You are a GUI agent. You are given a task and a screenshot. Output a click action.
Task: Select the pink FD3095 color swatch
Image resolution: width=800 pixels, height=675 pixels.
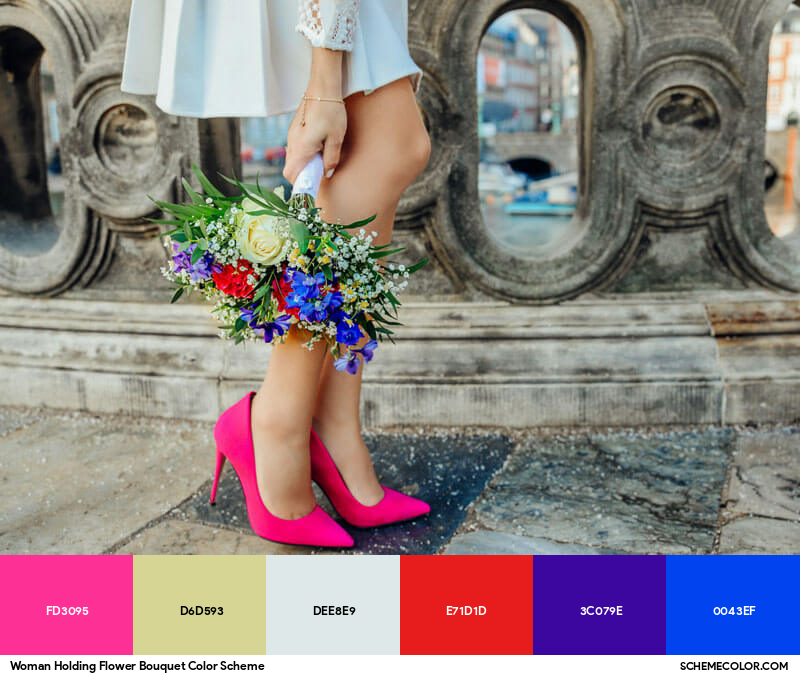tap(66, 605)
